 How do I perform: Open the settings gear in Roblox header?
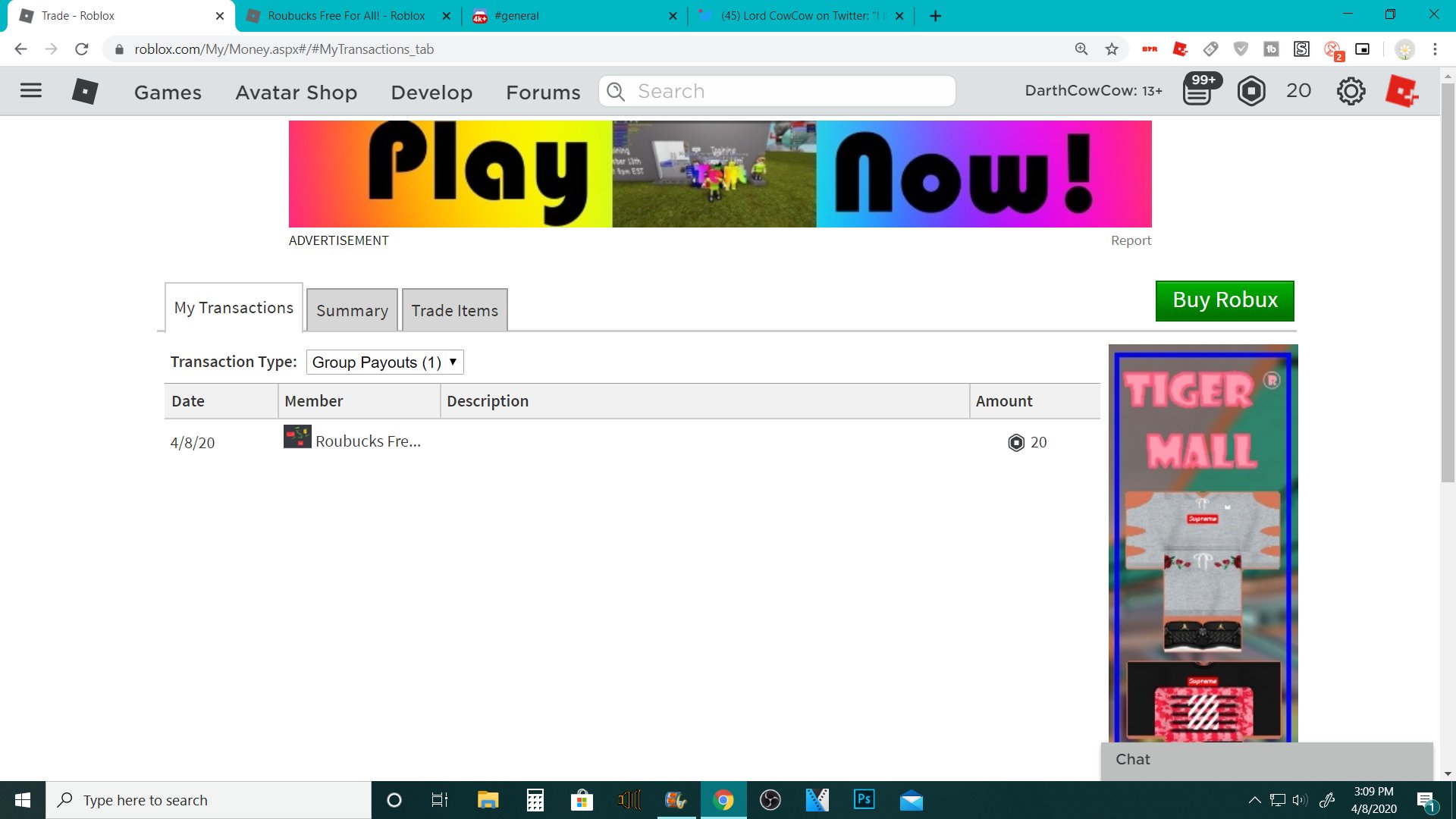point(1351,92)
